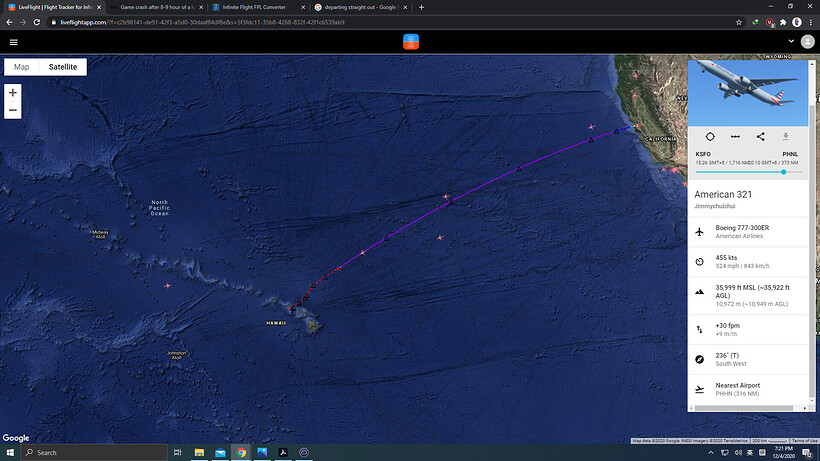Screen dimensions: 820x461
Task: Click the flight progress slider handle
Action: [x=783, y=172]
